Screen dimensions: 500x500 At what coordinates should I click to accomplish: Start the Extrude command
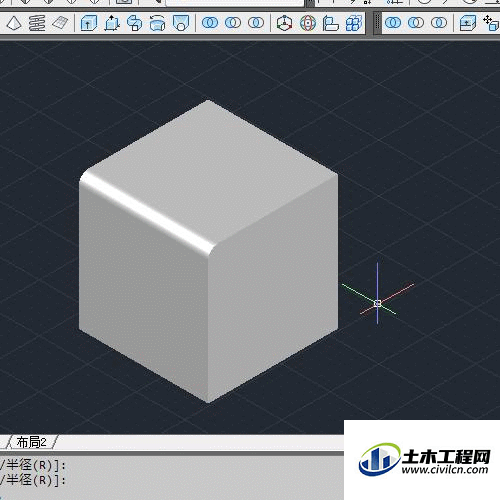89,23
